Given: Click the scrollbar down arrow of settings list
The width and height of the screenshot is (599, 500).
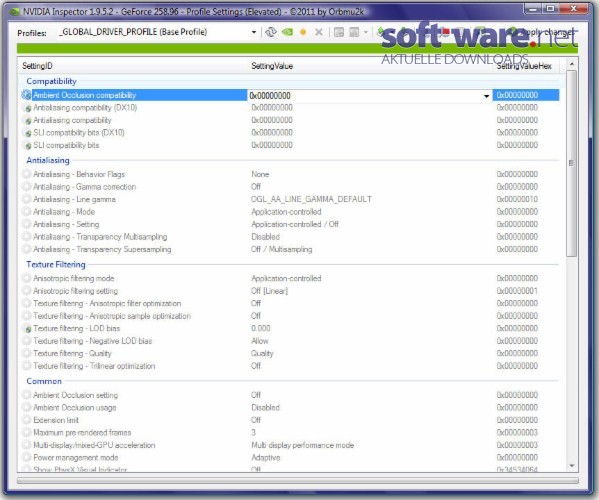Looking at the screenshot, I should 572,466.
